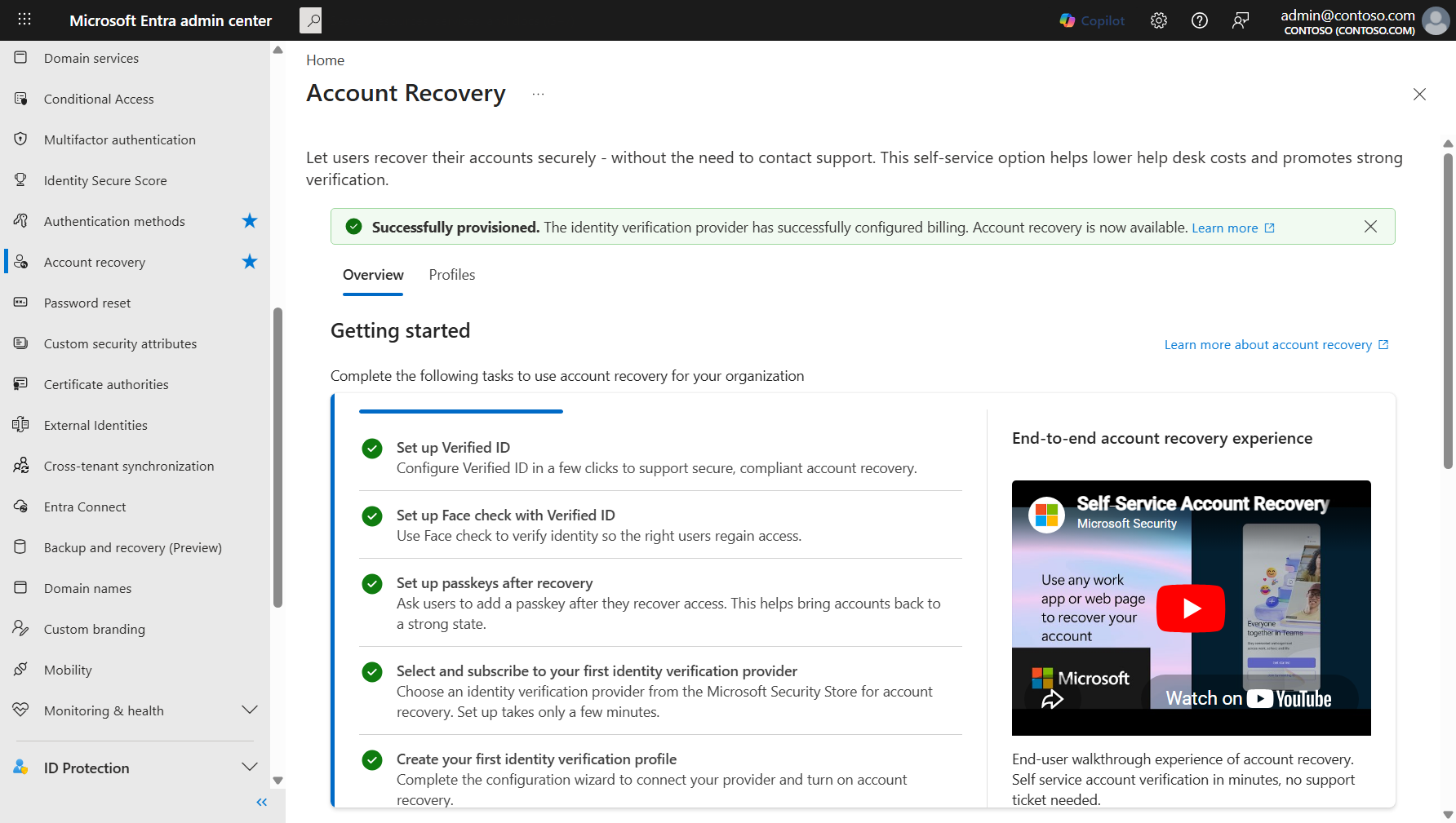Open Copilot from the header
The image size is (1456, 823).
pos(1092,20)
